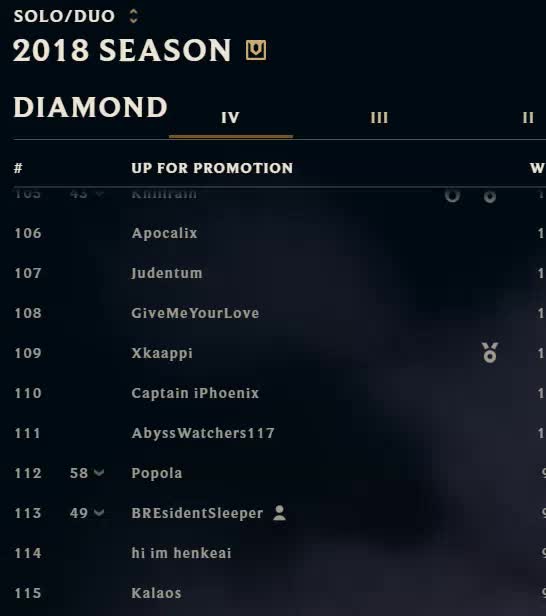Select player Apocalix in the ladder
The height and width of the screenshot is (616, 546).
click(164, 233)
